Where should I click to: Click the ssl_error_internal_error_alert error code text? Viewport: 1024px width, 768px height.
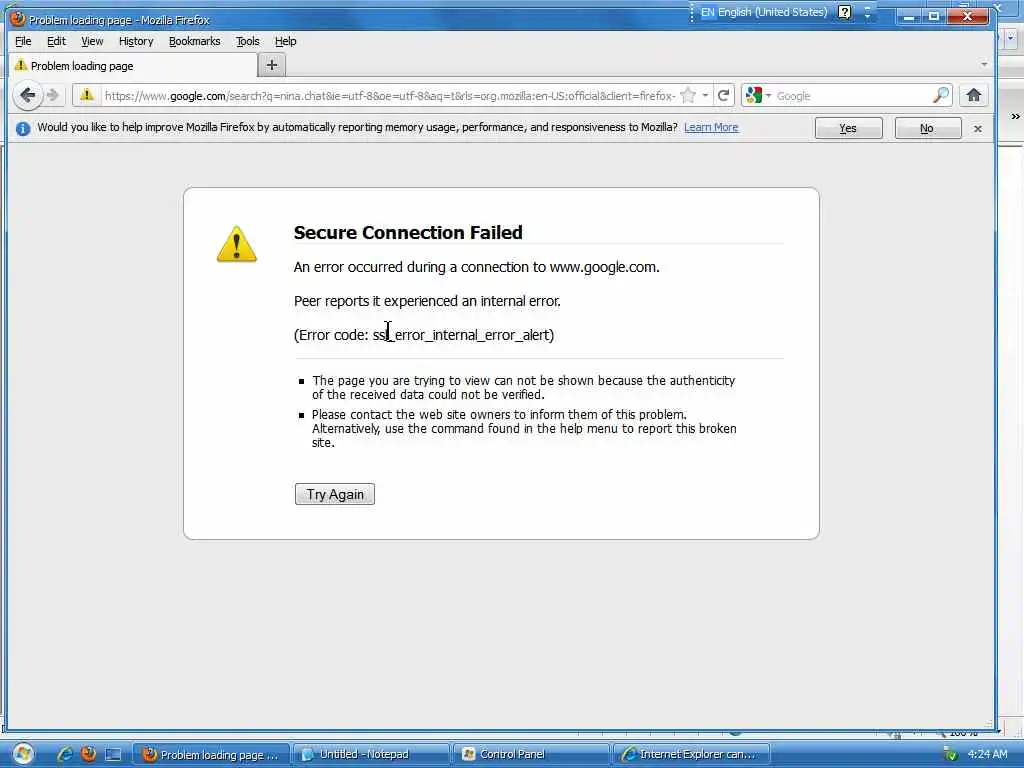[461, 335]
